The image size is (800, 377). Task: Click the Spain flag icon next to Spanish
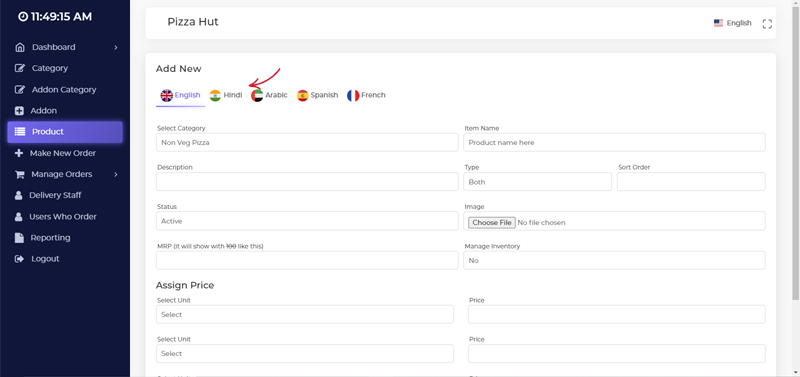point(303,95)
